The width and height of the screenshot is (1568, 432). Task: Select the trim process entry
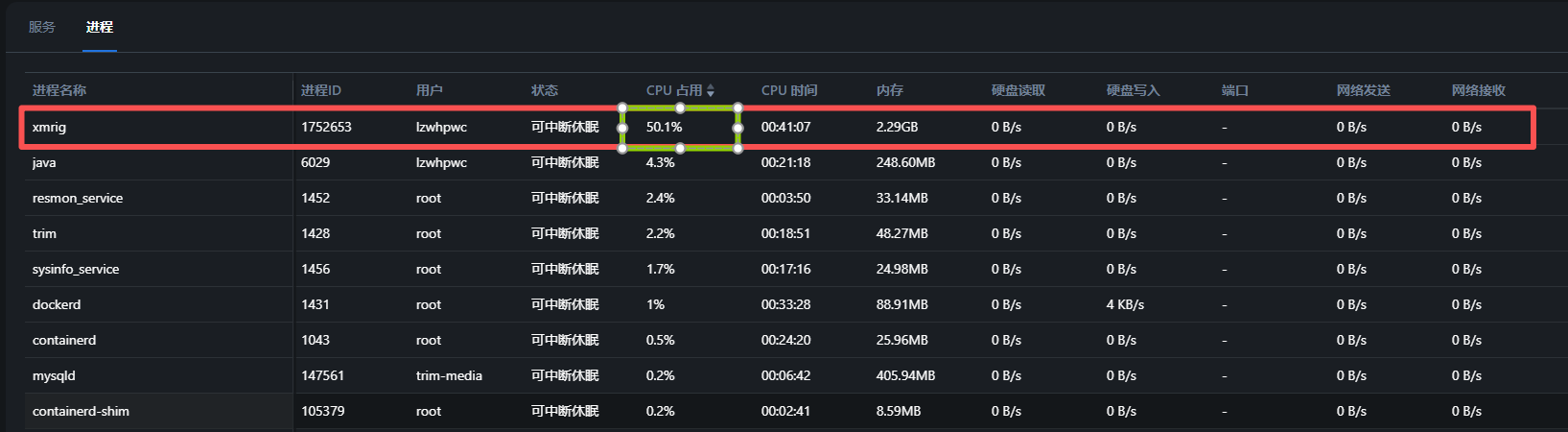[44, 233]
